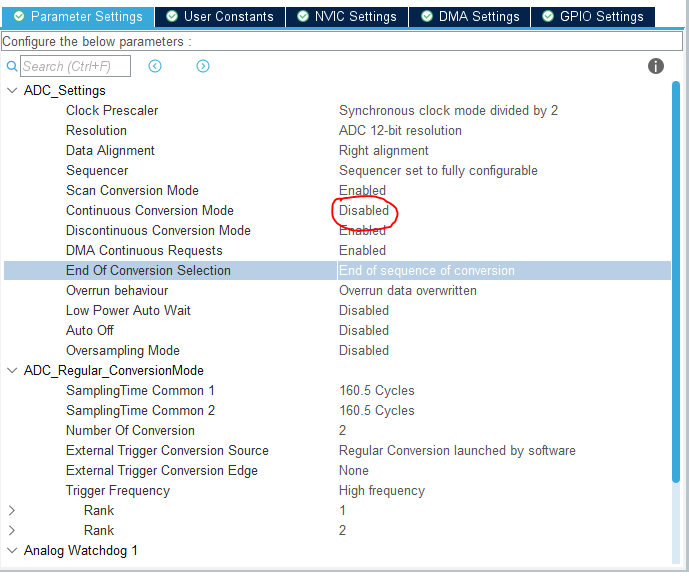Screen dimensions: 689x576
Task: Change the Right alignment value
Action: [x=384, y=151]
